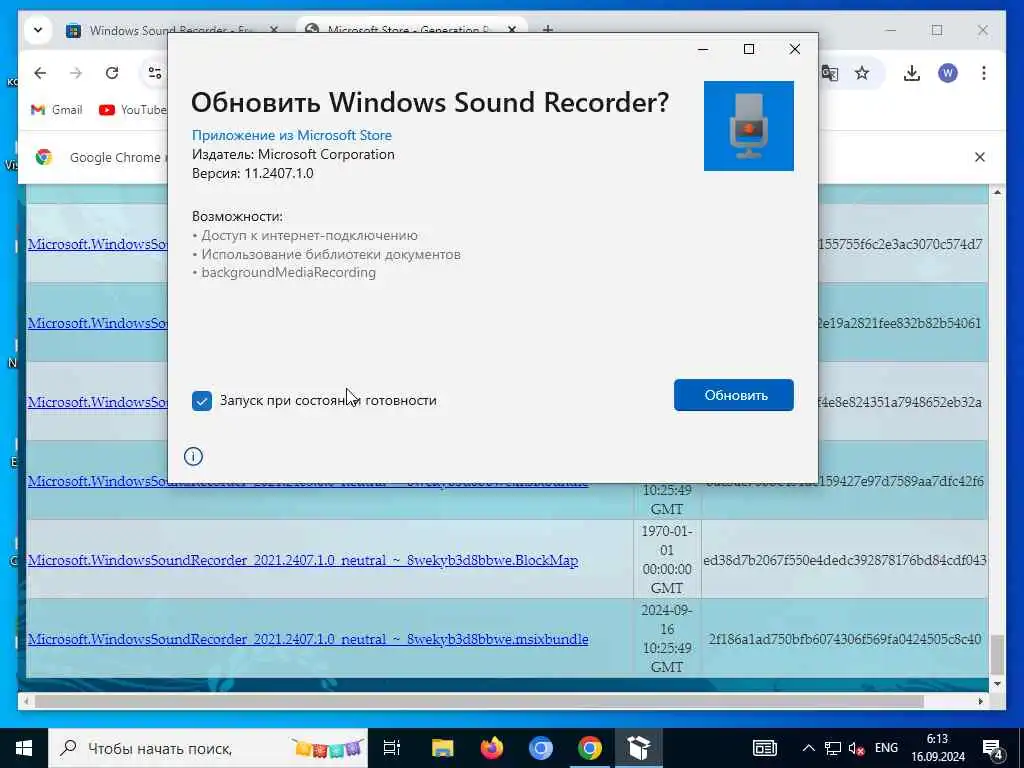This screenshot has height=768, width=1024.
Task: Select hash 2f186a1ad750bfb6074306f569fa0424505c8c40
Action: pyautogui.click(x=844, y=639)
